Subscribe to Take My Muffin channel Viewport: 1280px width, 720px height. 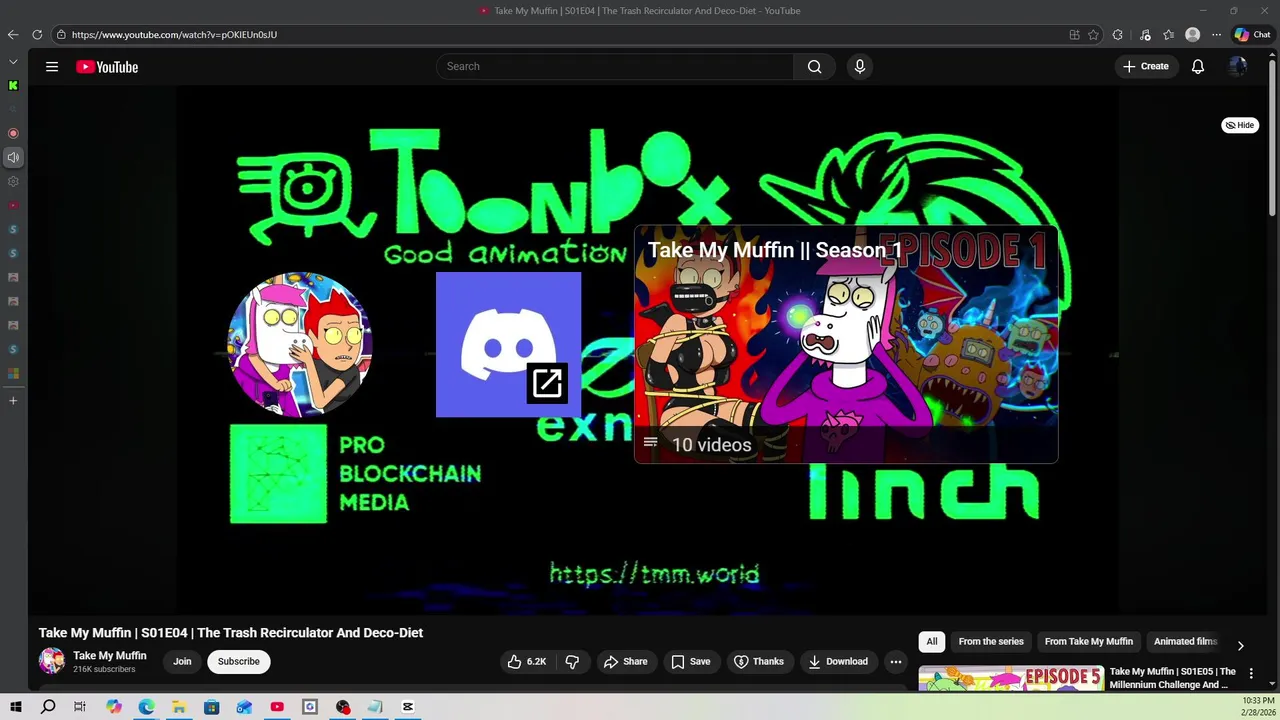[239, 662]
